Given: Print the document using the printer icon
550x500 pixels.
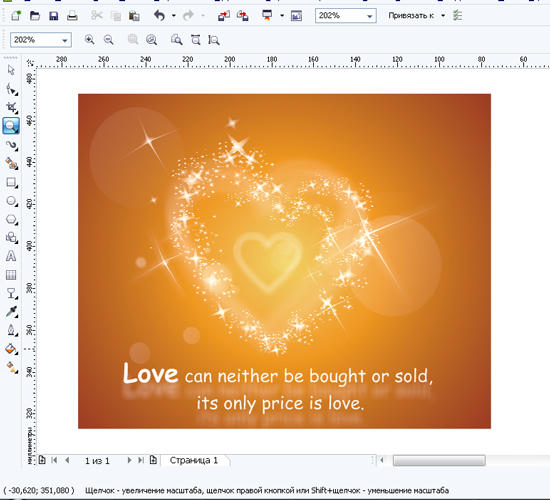Looking at the screenshot, I should point(72,16).
